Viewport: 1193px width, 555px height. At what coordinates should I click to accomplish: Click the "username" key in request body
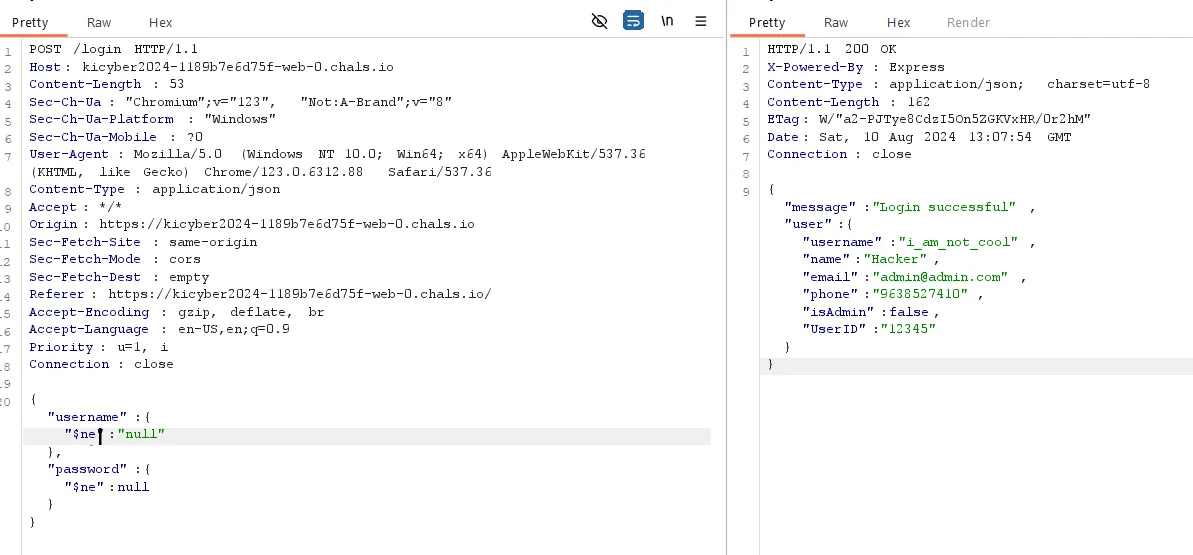[x=87, y=417]
